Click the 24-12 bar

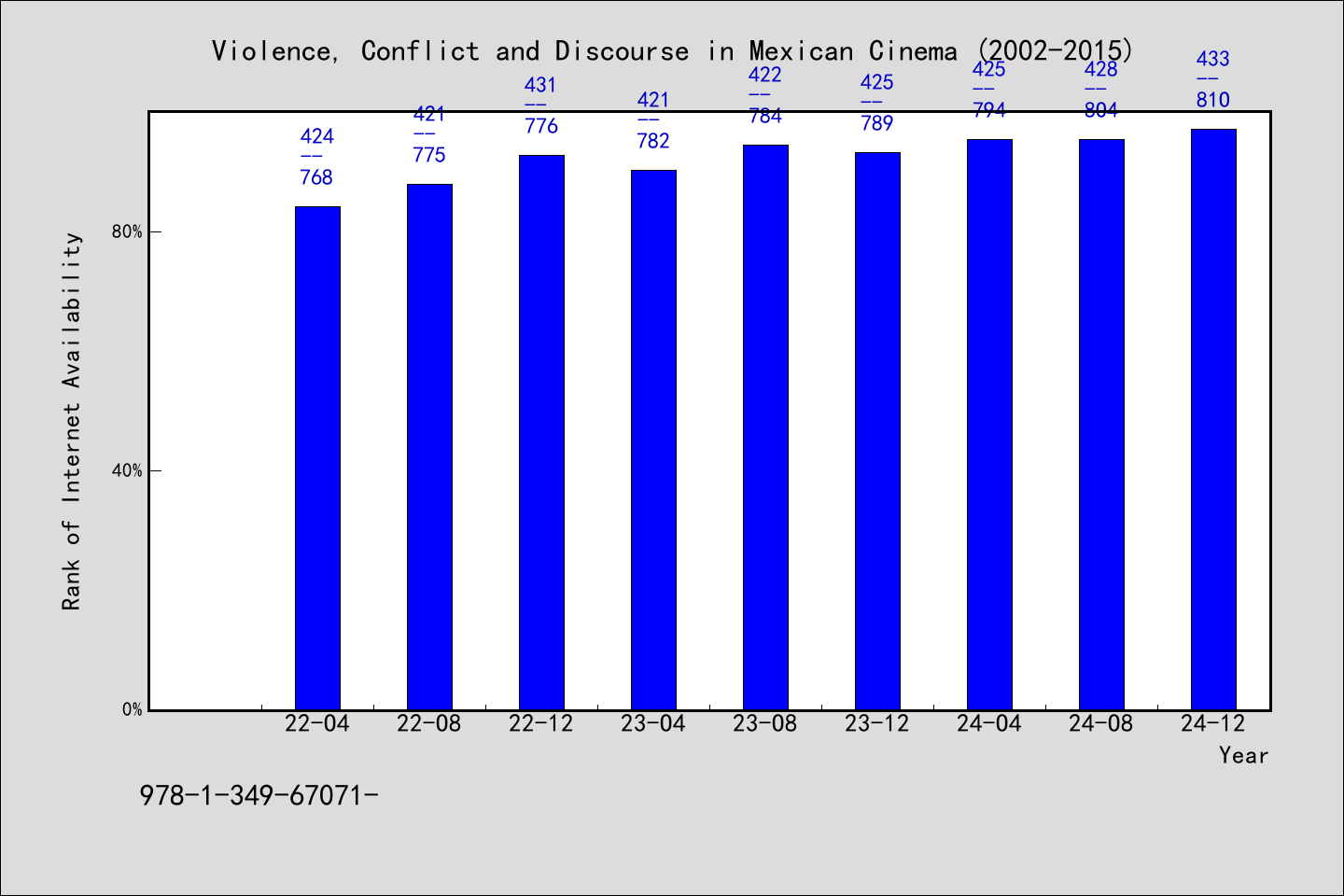(x=1213, y=419)
